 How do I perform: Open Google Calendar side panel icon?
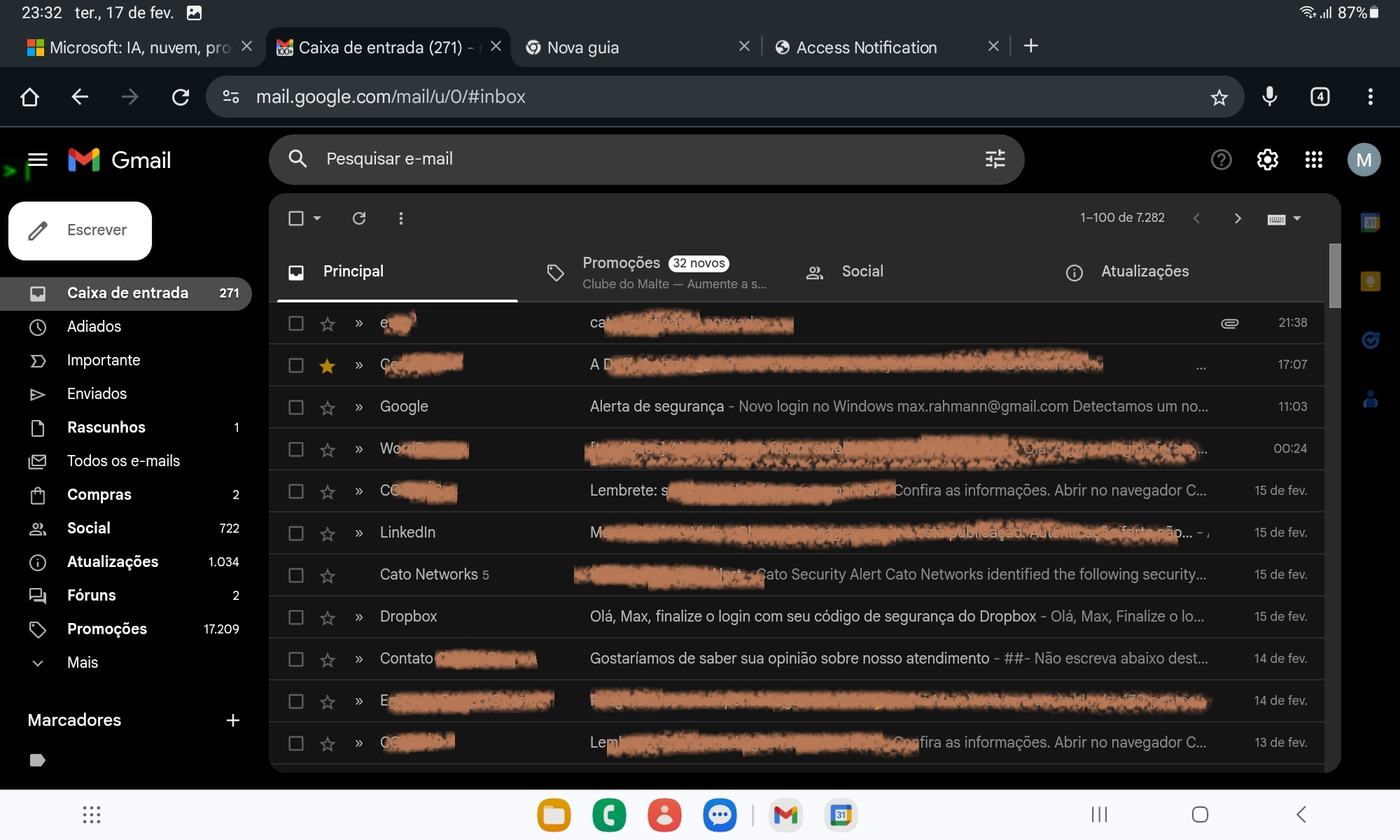pos(1370,223)
